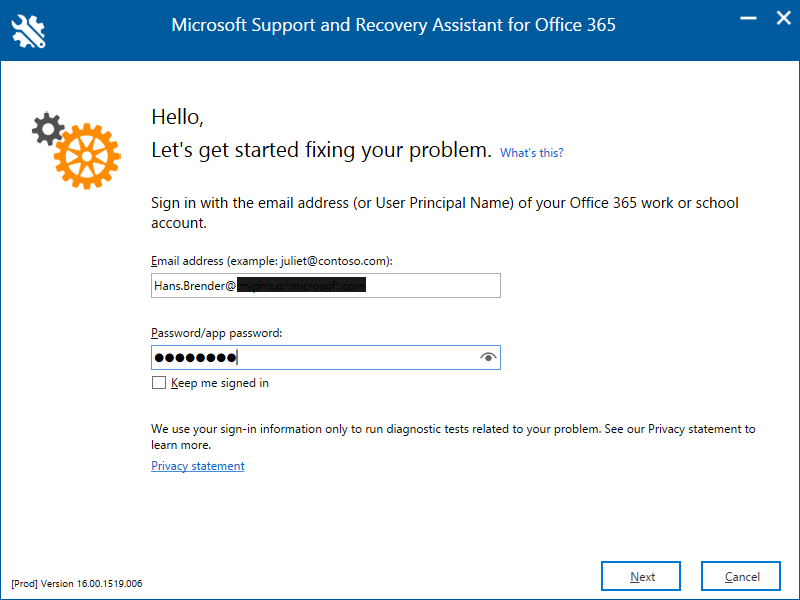The width and height of the screenshot is (800, 600).
Task: Click the "Let's get started" heading
Action: tap(321, 151)
